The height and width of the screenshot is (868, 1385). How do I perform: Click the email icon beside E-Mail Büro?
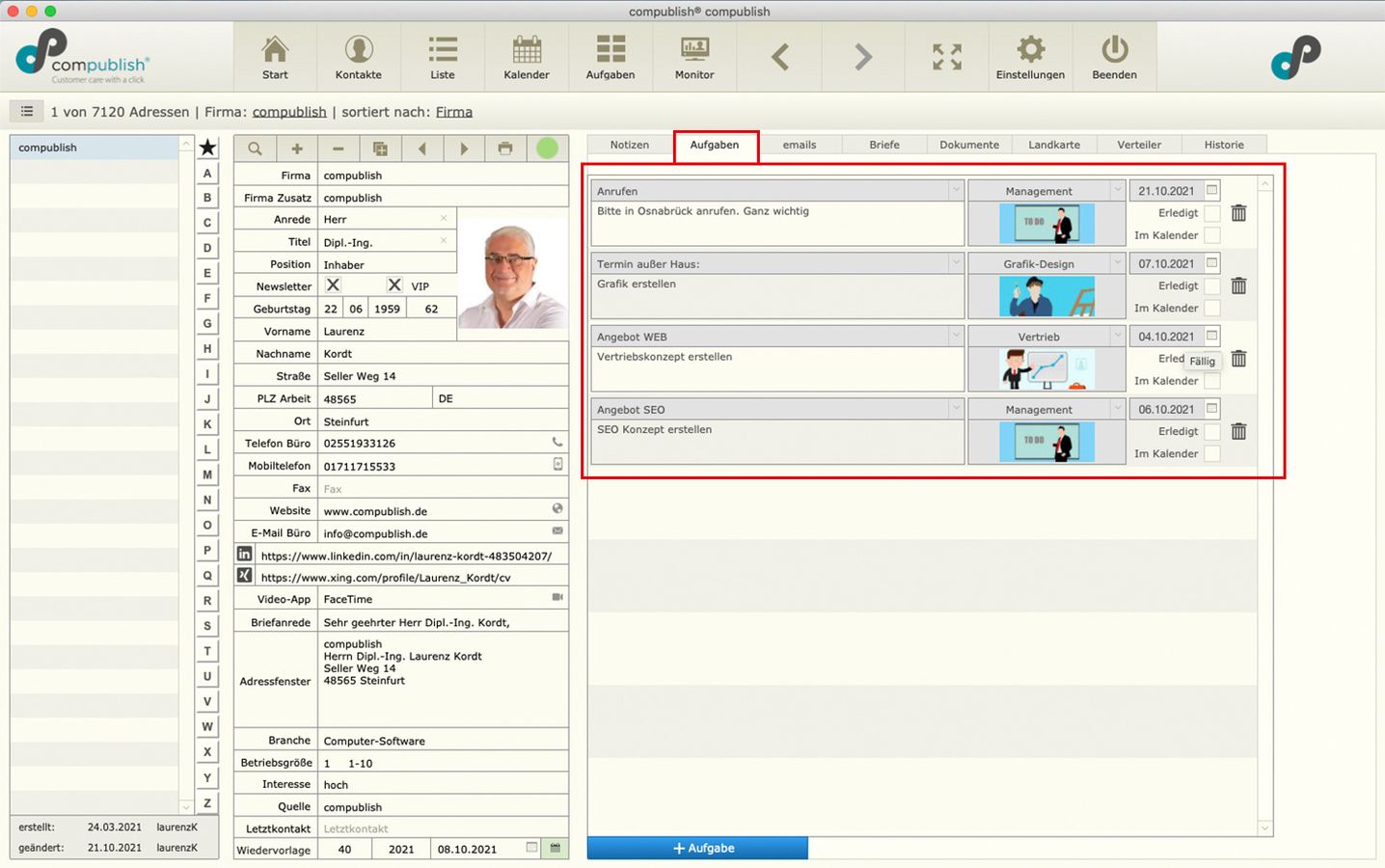coord(557,531)
